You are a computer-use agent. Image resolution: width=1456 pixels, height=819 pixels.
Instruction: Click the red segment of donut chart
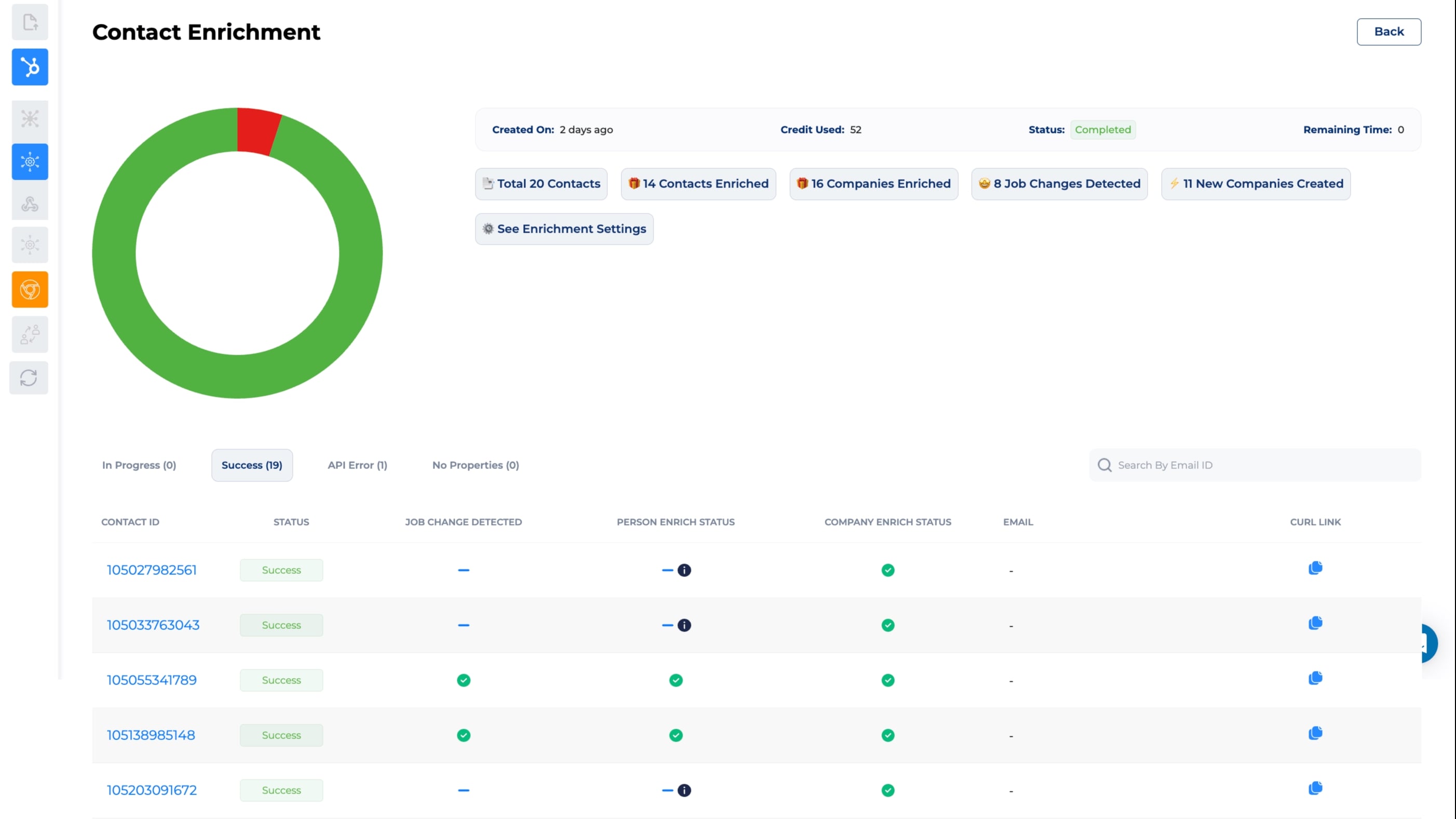(x=258, y=131)
